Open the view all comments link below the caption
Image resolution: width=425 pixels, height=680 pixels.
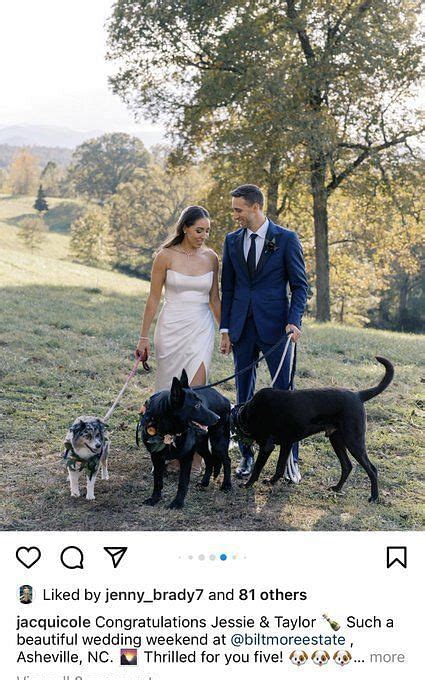[x=85, y=677]
